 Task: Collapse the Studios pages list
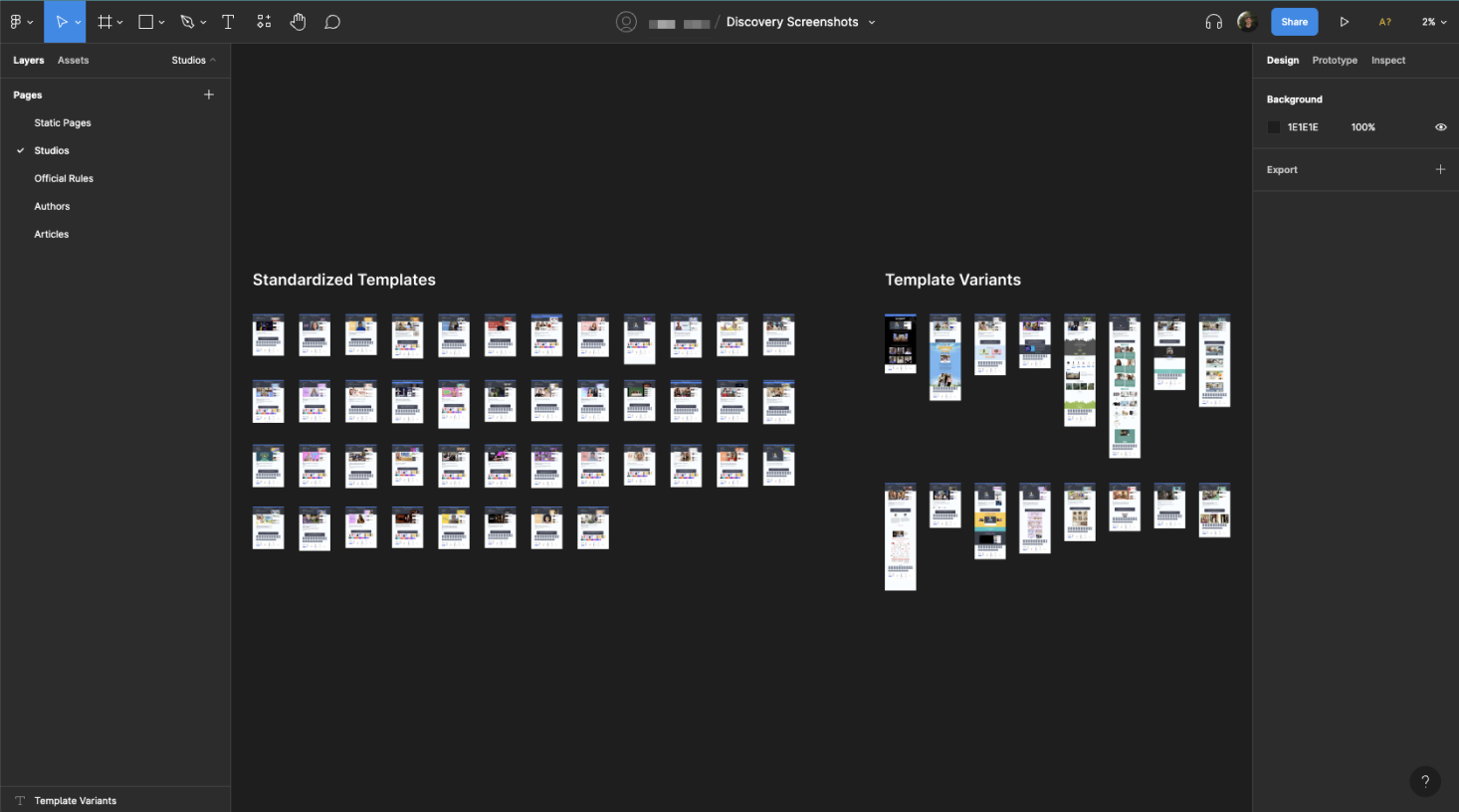pyautogui.click(x=193, y=61)
